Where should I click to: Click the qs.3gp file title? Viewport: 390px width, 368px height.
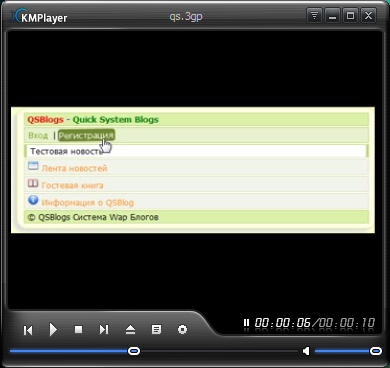186,17
